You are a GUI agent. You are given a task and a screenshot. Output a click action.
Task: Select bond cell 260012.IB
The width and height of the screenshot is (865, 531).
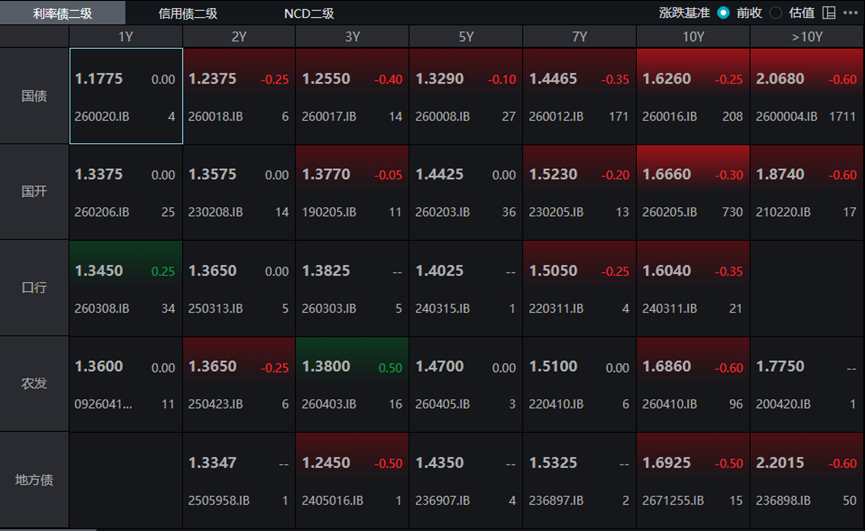[x=579, y=96]
